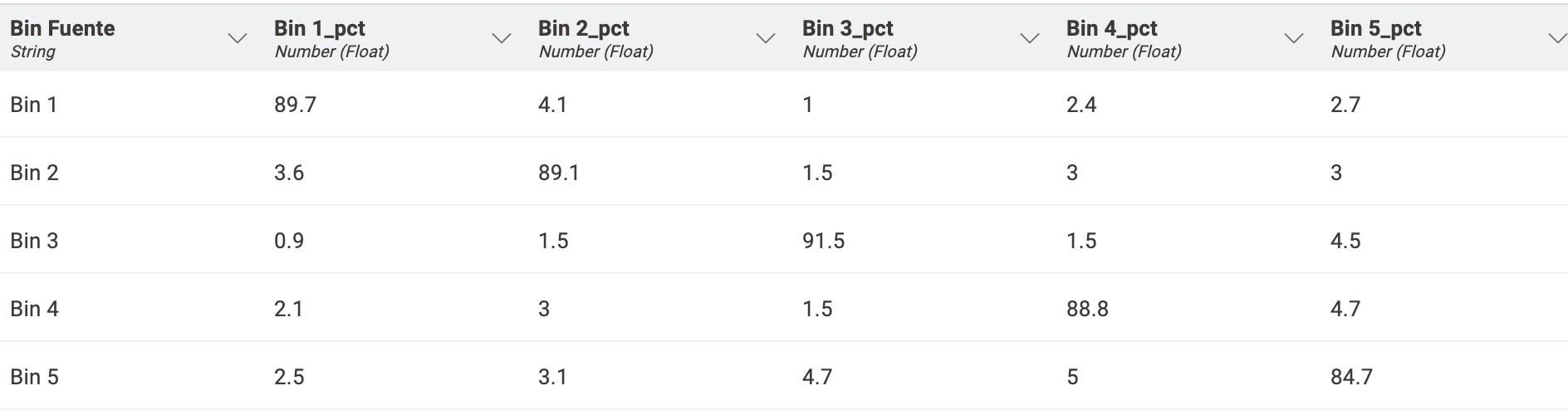Select the cell with value 89.7
The height and width of the screenshot is (420, 1568).
pyautogui.click(x=396, y=105)
